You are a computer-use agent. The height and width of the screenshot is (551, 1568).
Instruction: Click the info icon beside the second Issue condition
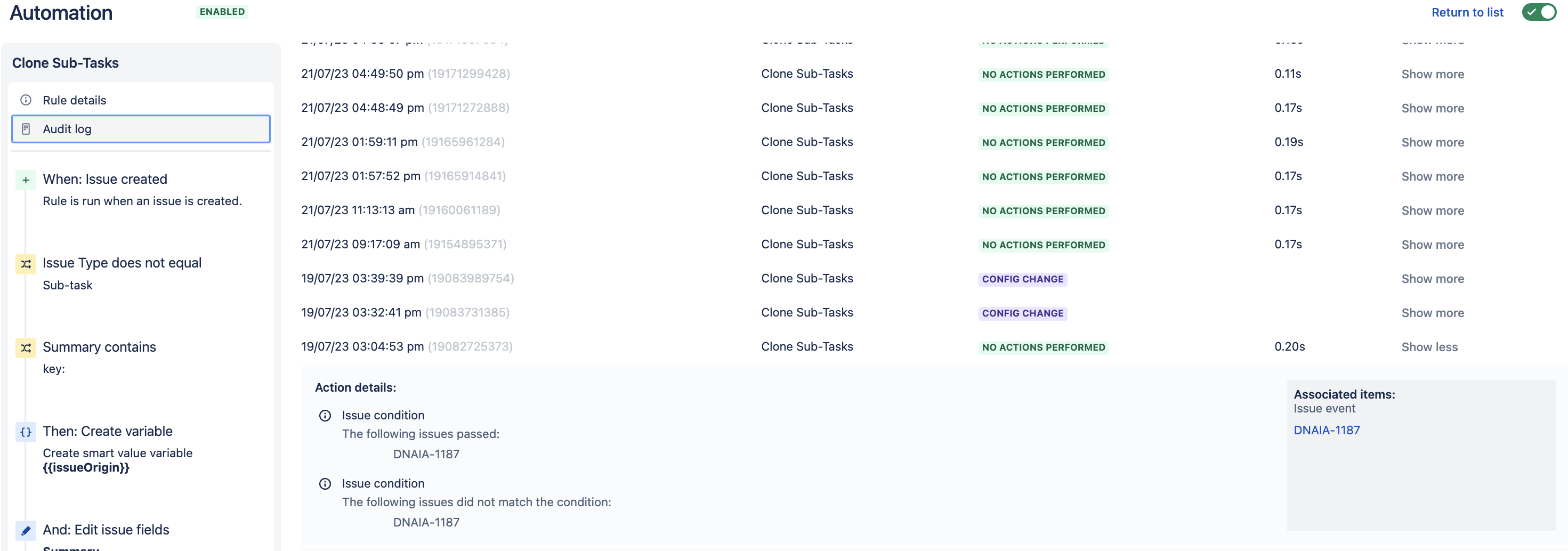pyautogui.click(x=326, y=484)
